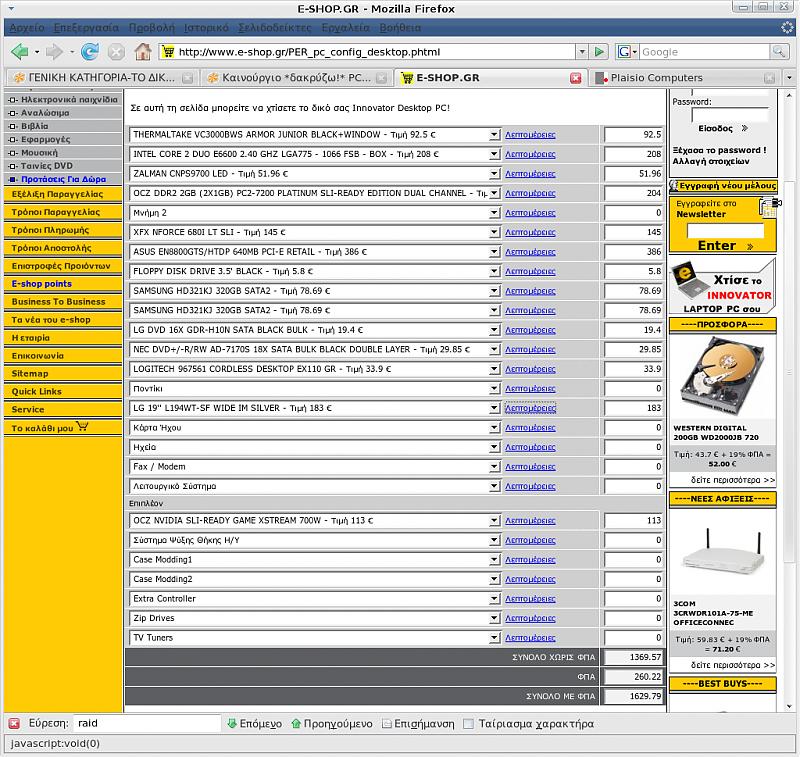This screenshot has width=800, height=757.
Task: Click the newsletter Enter button
Action: click(x=724, y=245)
